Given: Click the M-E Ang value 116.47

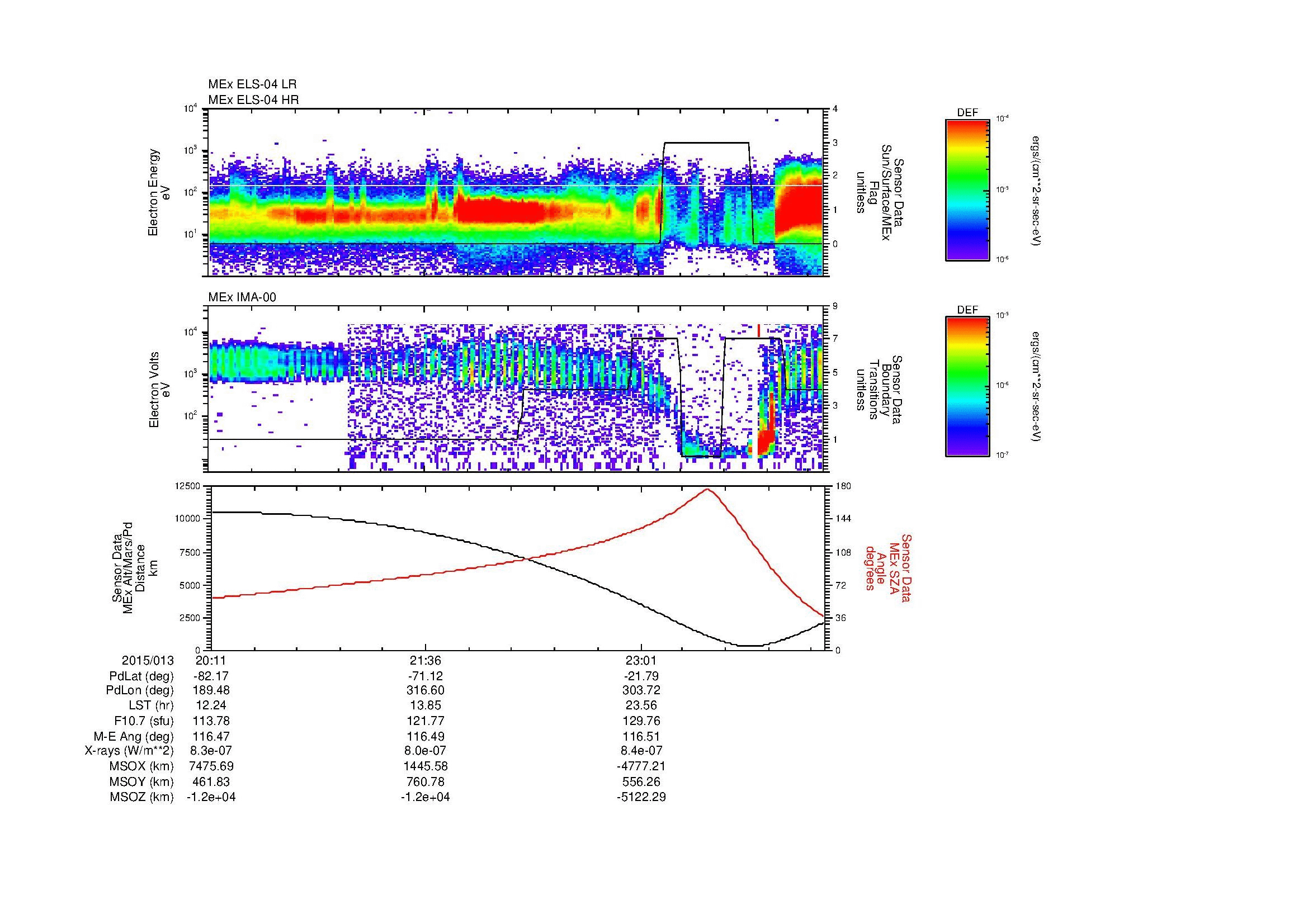Looking at the screenshot, I should pyautogui.click(x=211, y=737).
